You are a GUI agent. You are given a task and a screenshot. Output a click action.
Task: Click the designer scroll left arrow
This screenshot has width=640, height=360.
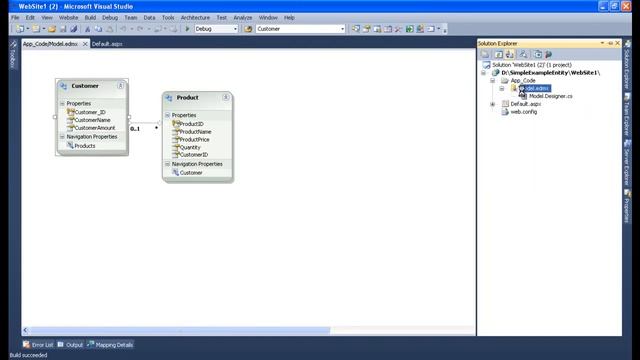pyautogui.click(x=25, y=330)
